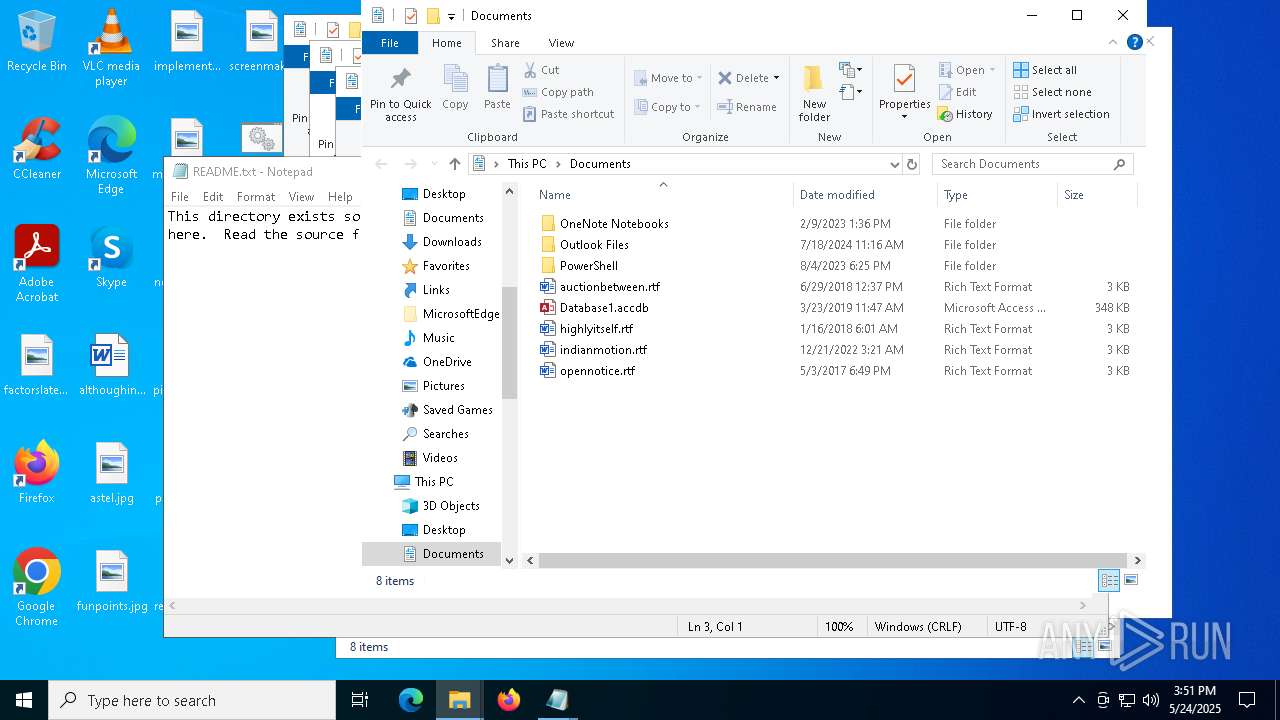This screenshot has height=720, width=1280.
Task: Open OneDrive in navigation pane
Action: [446, 362]
